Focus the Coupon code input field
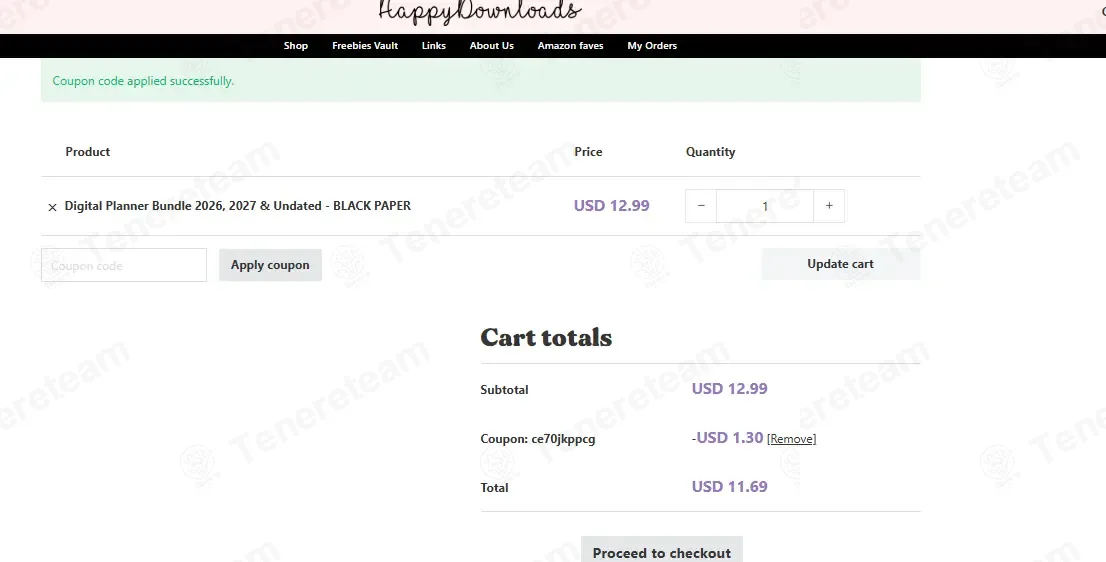The width and height of the screenshot is (1106, 562). [124, 265]
